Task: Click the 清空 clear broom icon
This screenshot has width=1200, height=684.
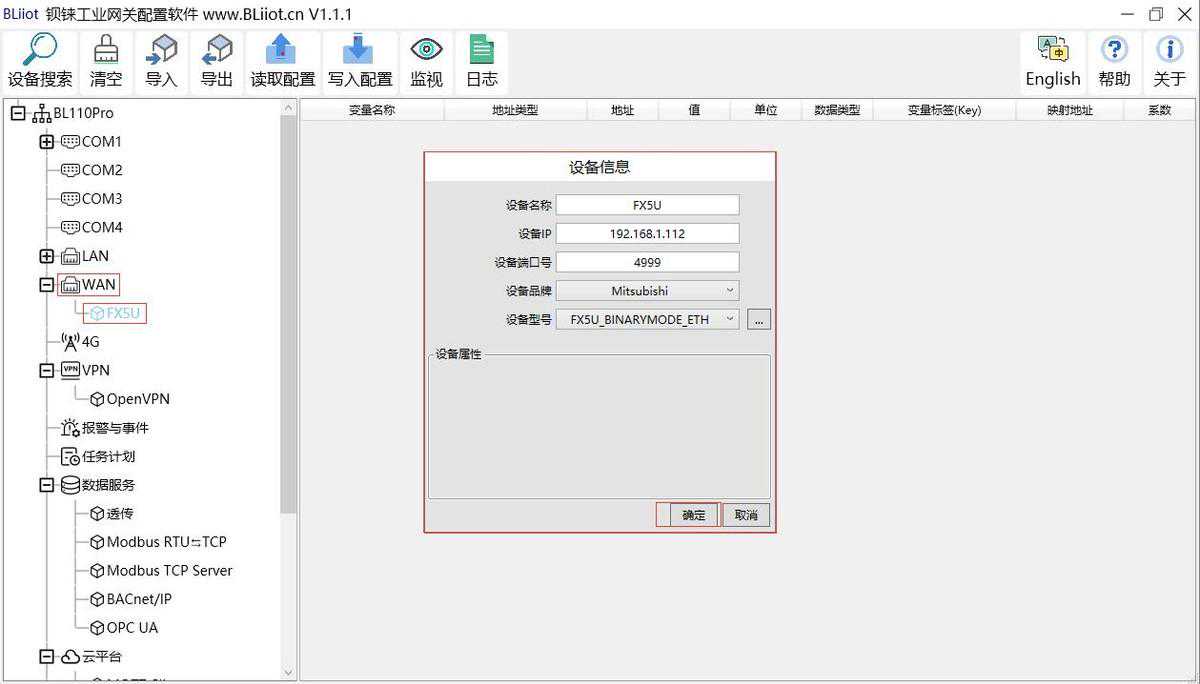Action: [x=106, y=50]
